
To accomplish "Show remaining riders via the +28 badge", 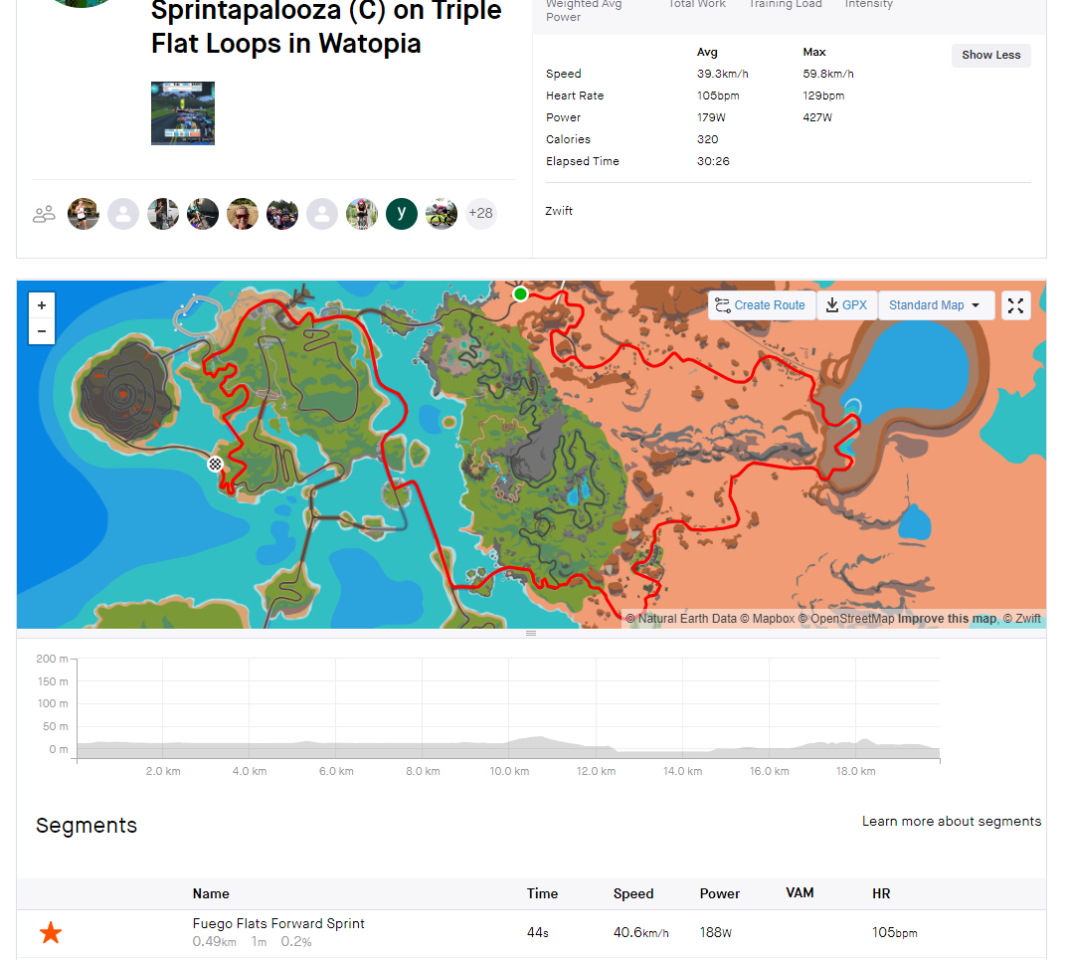I will [x=480, y=213].
